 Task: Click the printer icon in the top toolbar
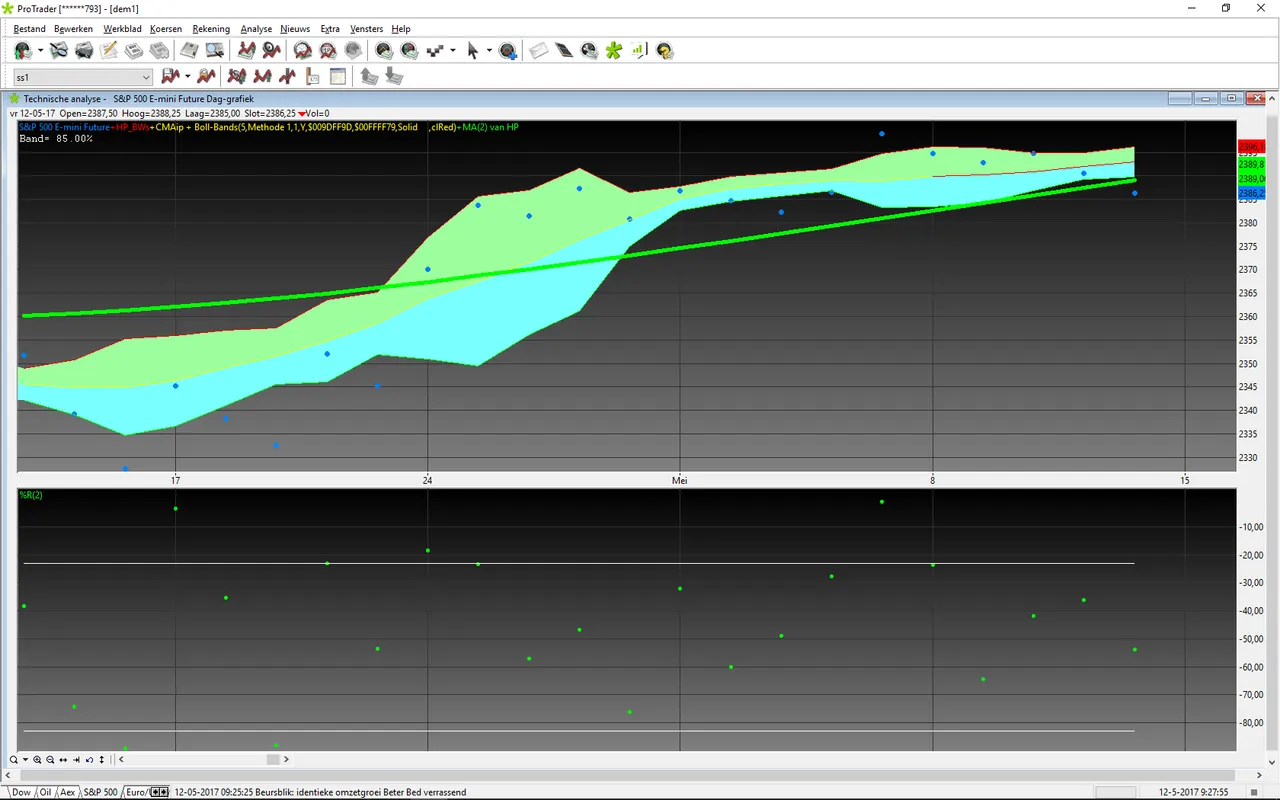(84, 50)
